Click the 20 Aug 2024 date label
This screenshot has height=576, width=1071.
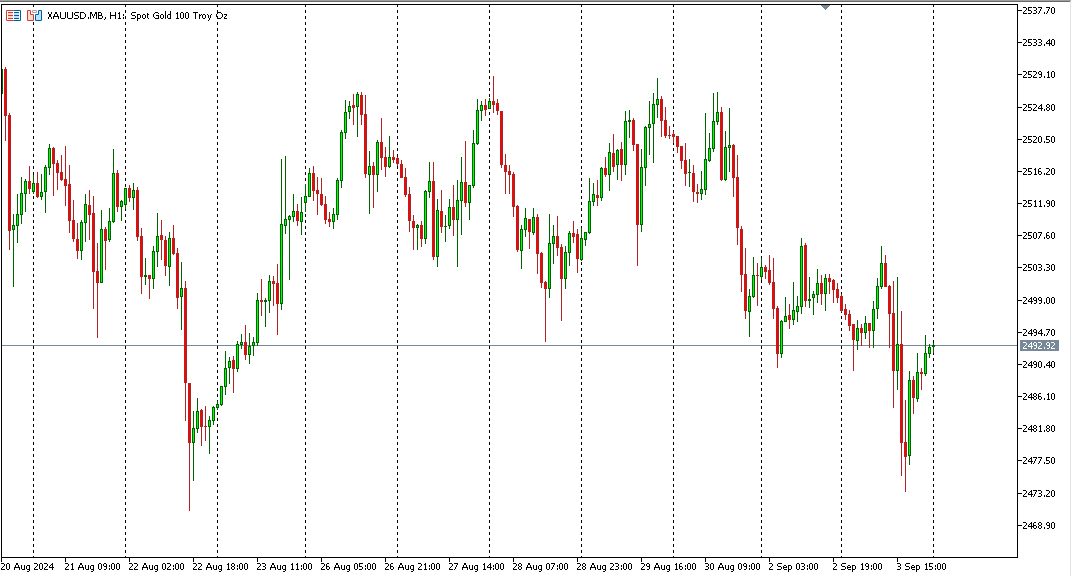(x=27, y=566)
